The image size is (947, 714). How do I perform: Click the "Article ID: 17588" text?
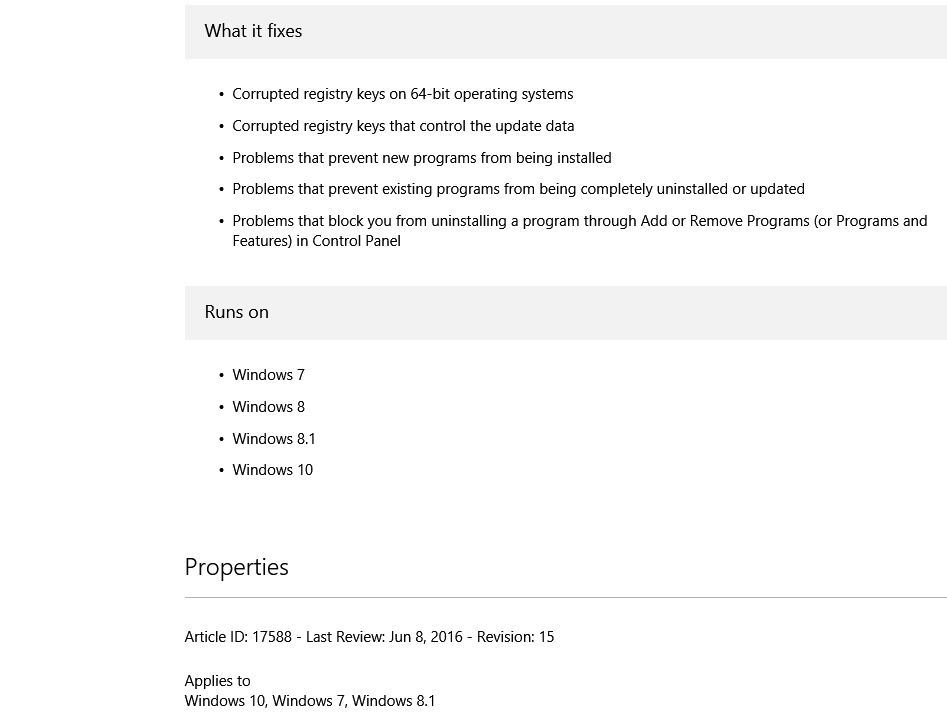pyautogui.click(x=238, y=637)
